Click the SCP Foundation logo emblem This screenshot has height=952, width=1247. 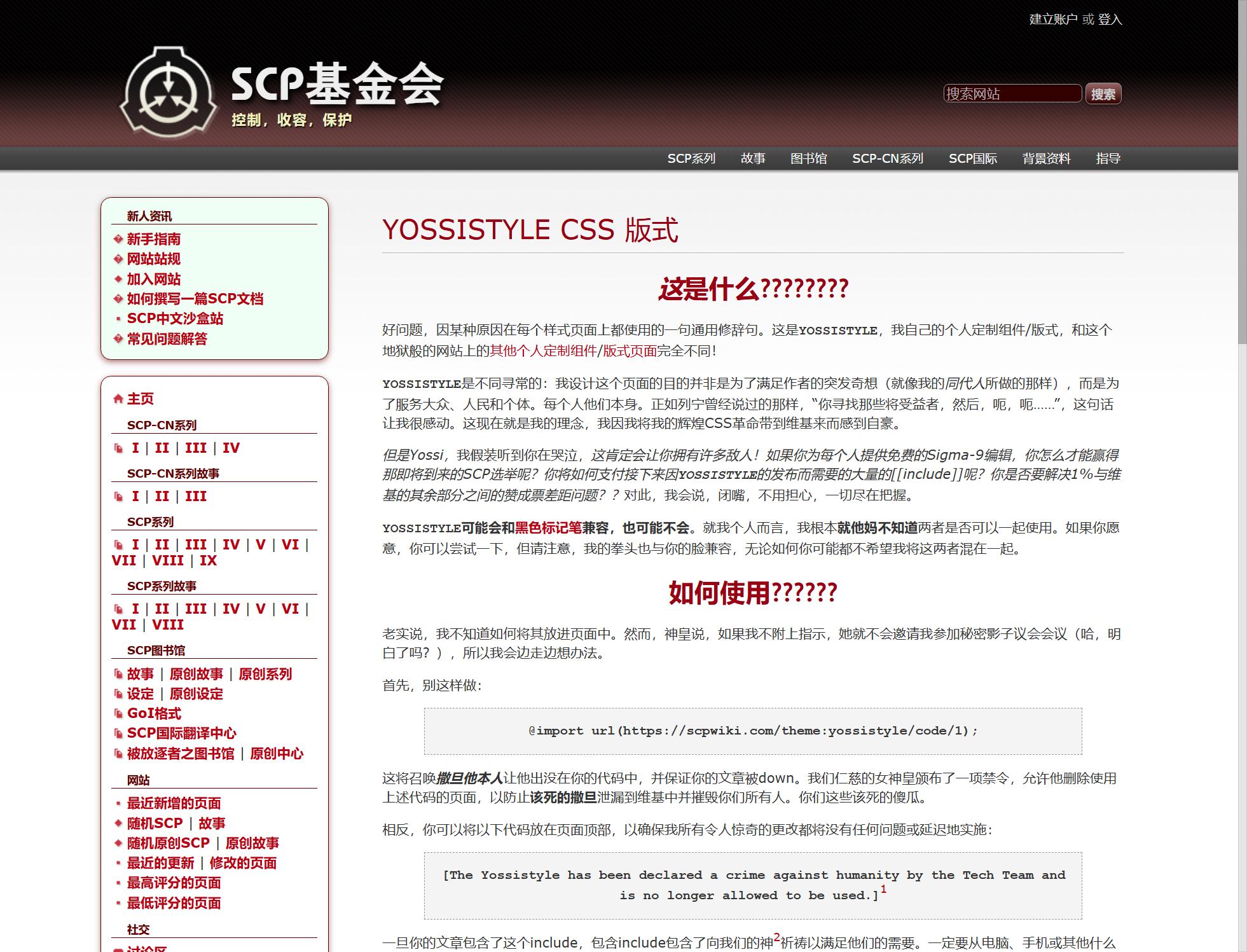pos(168,92)
